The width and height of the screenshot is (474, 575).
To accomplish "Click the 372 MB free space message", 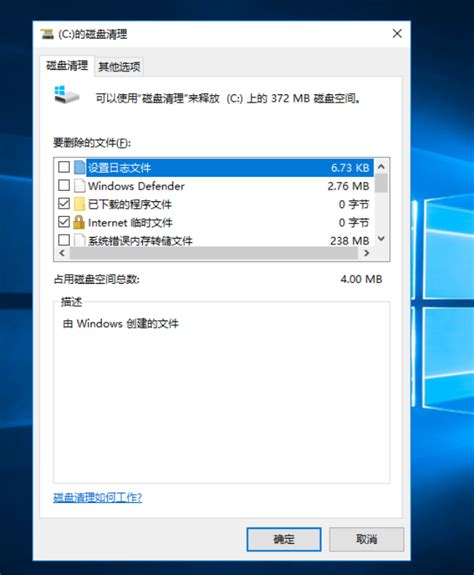I will [228, 98].
